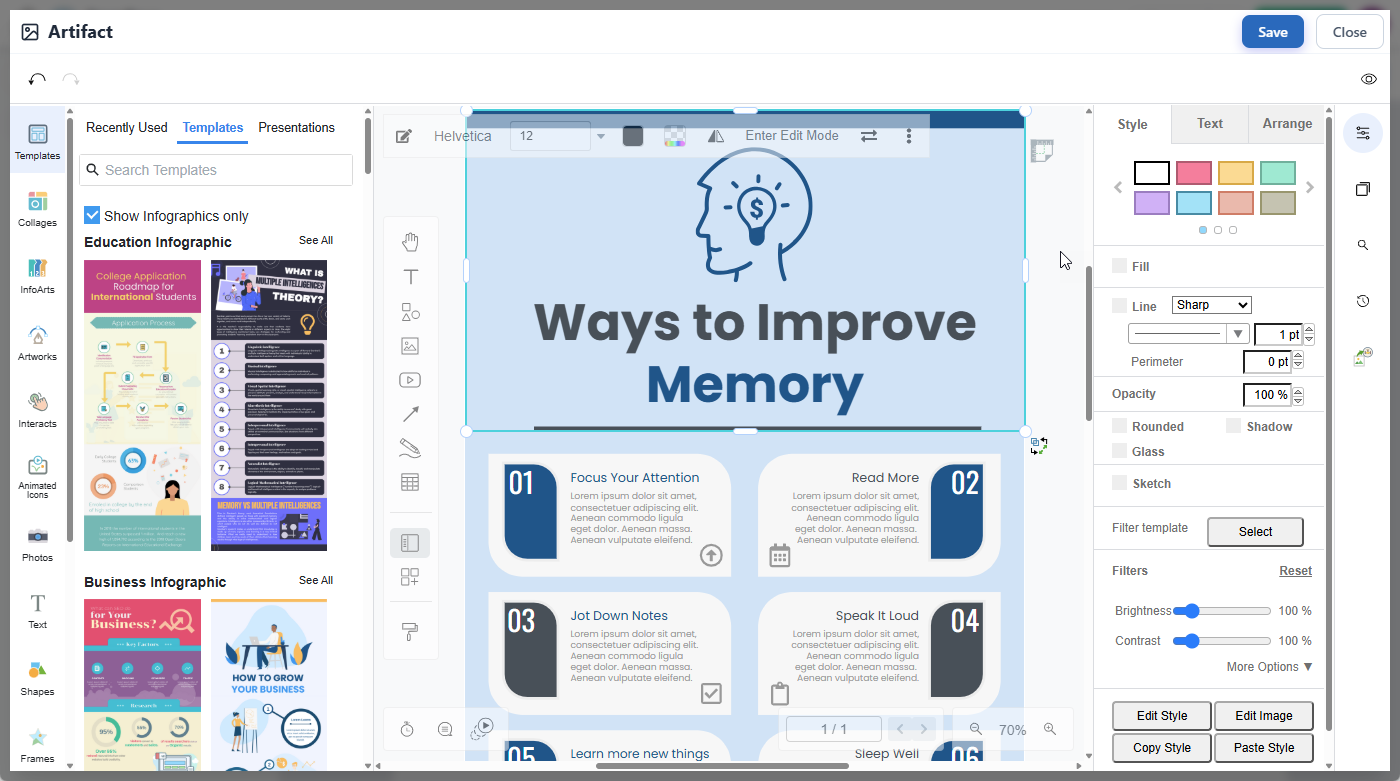Enable the Sketch checkbox
The height and width of the screenshot is (781, 1400).
point(1119,482)
